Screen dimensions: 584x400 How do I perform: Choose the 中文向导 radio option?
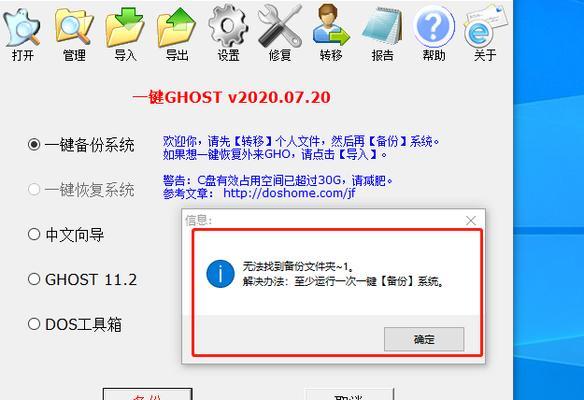click(x=34, y=234)
